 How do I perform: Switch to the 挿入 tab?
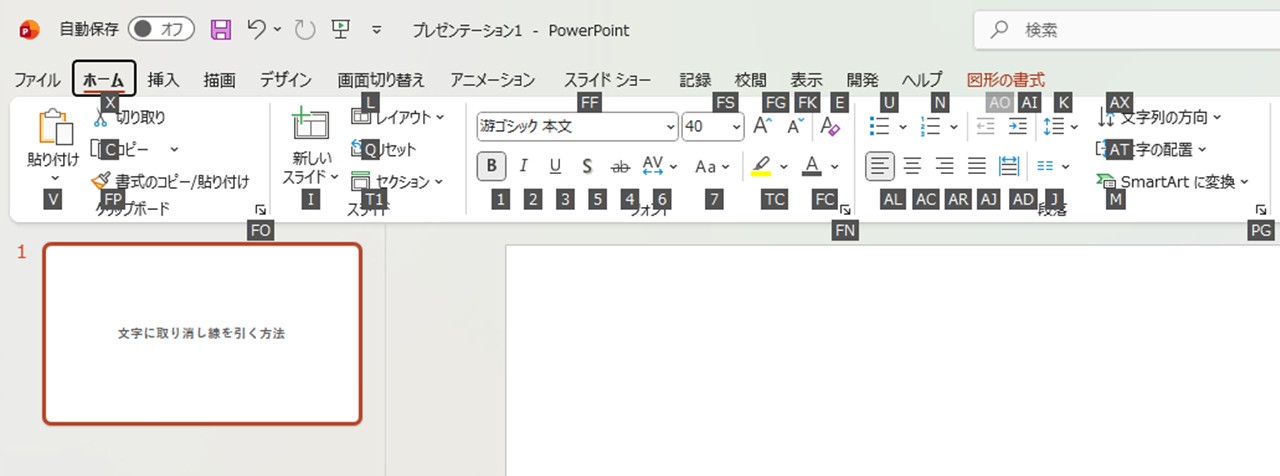tap(163, 80)
